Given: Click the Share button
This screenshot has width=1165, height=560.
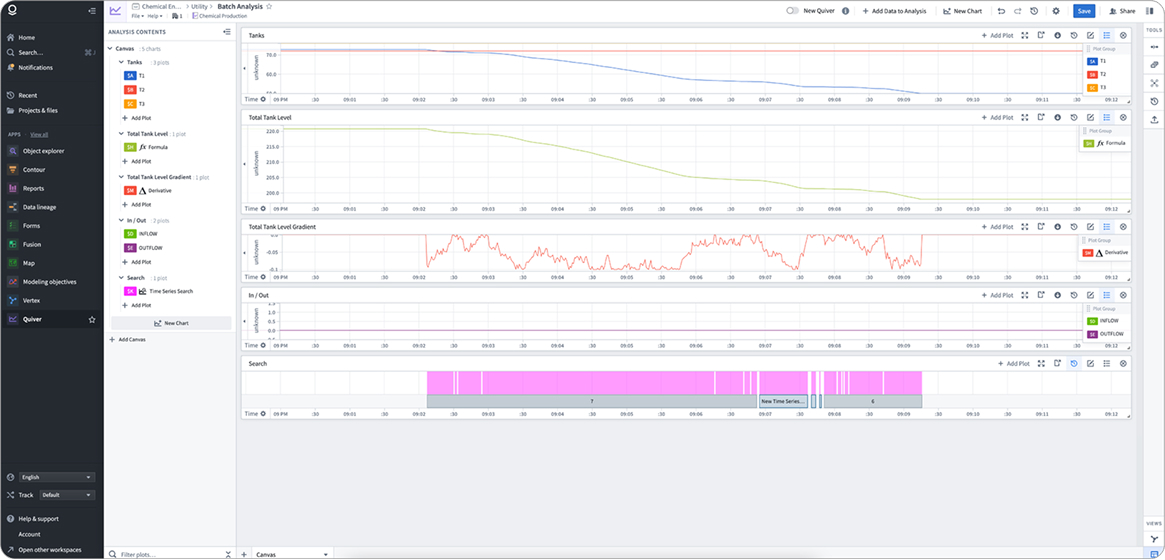Looking at the screenshot, I should (1122, 11).
